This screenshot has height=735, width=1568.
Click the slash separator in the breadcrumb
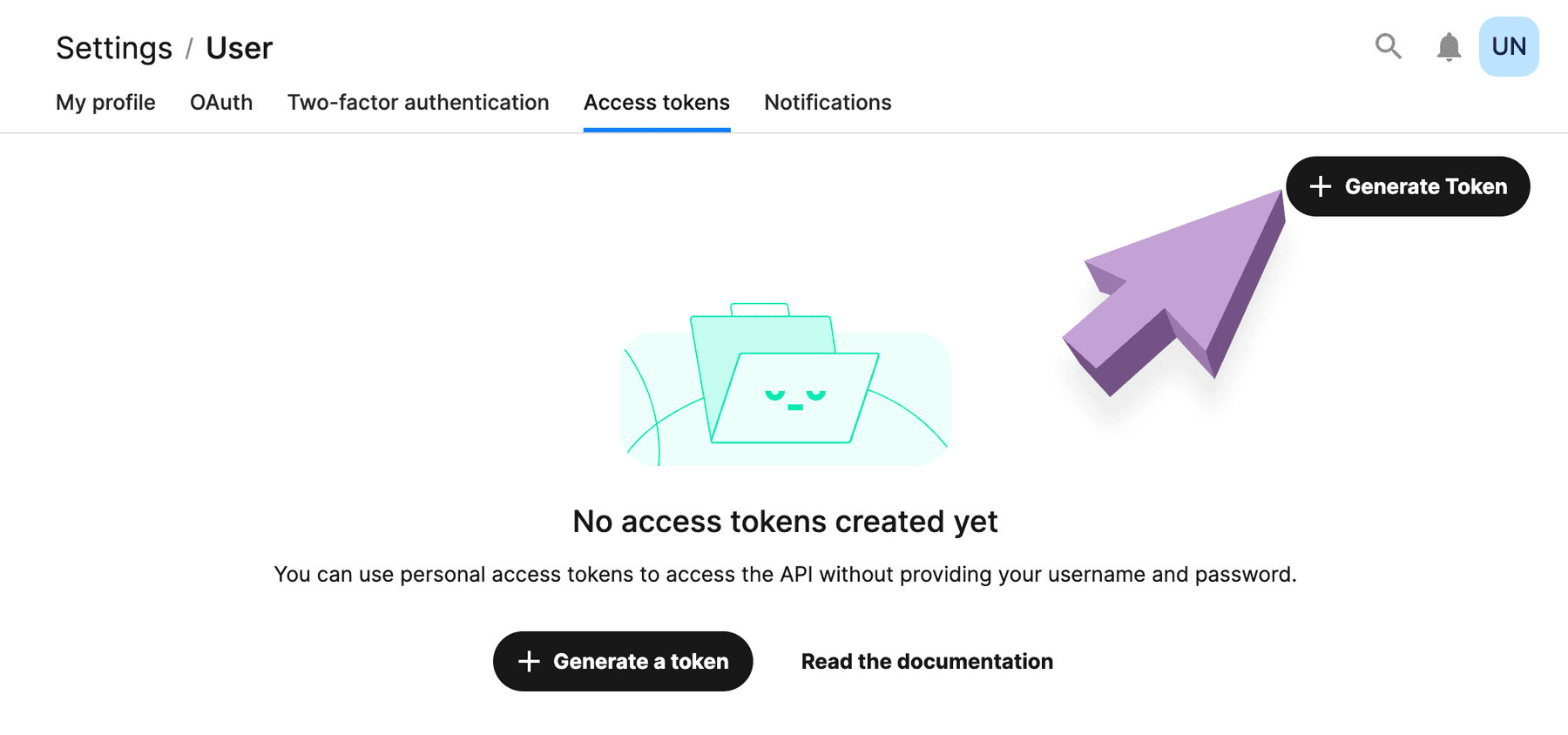click(x=189, y=49)
